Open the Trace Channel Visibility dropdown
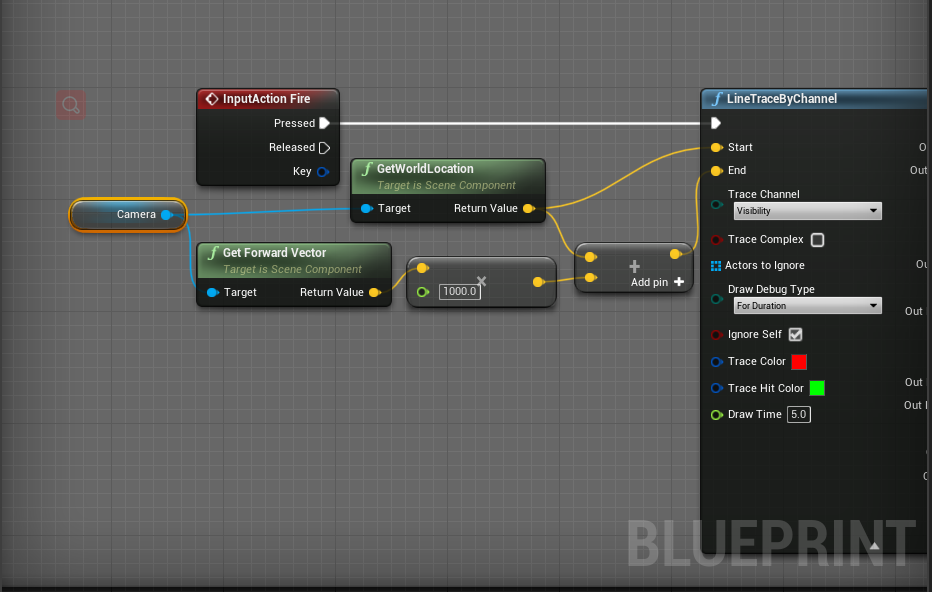932x592 pixels. pos(807,211)
